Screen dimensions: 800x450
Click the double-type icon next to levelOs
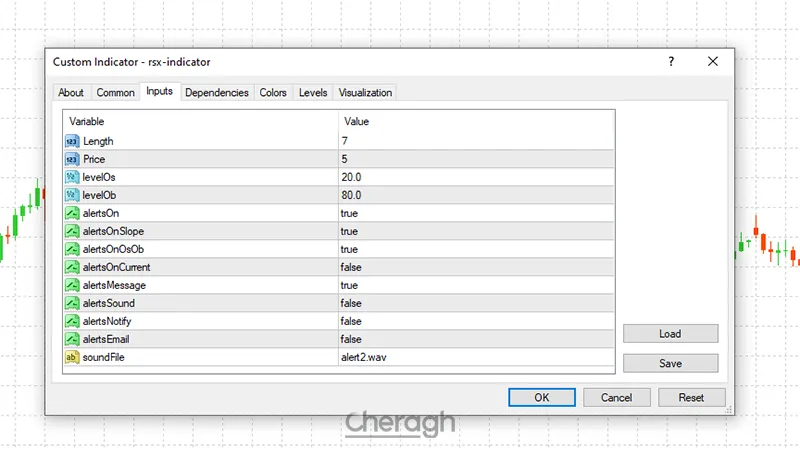[72, 177]
